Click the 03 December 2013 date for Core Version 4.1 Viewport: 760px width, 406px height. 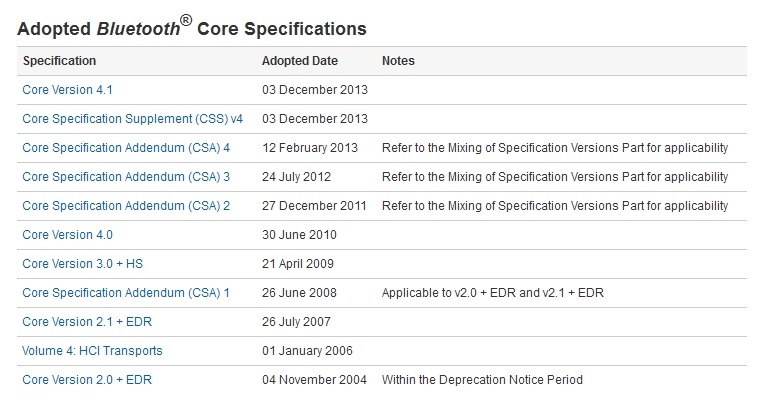pos(315,90)
